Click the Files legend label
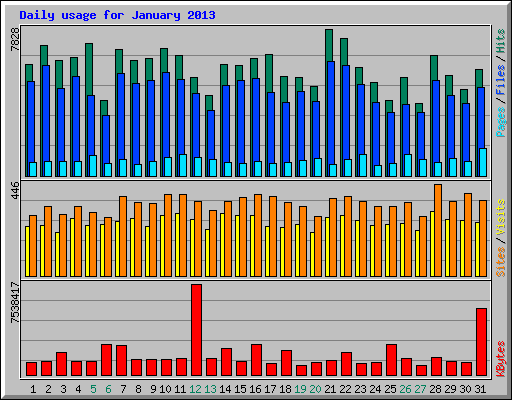Screen dimensions: 512x400 tap(500, 80)
